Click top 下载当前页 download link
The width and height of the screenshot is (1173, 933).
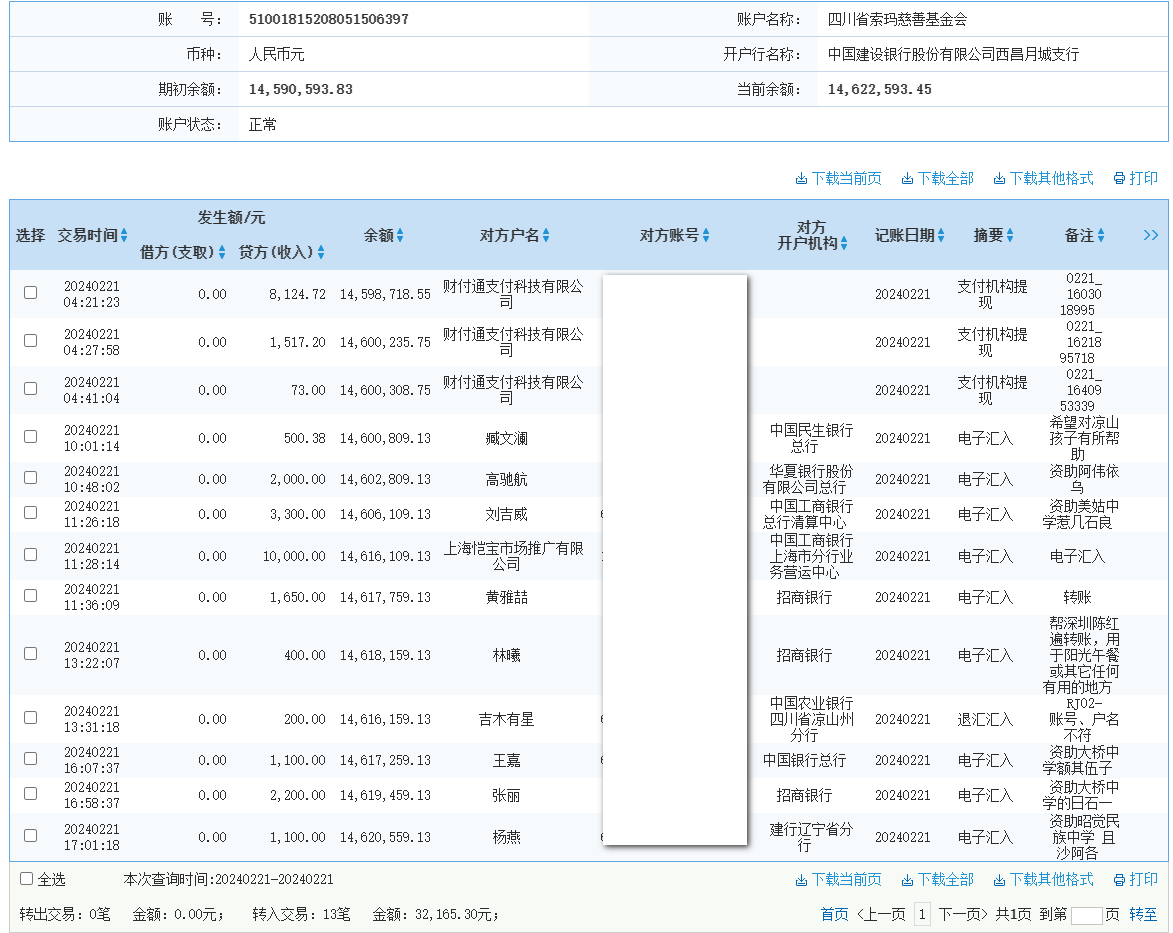(839, 179)
